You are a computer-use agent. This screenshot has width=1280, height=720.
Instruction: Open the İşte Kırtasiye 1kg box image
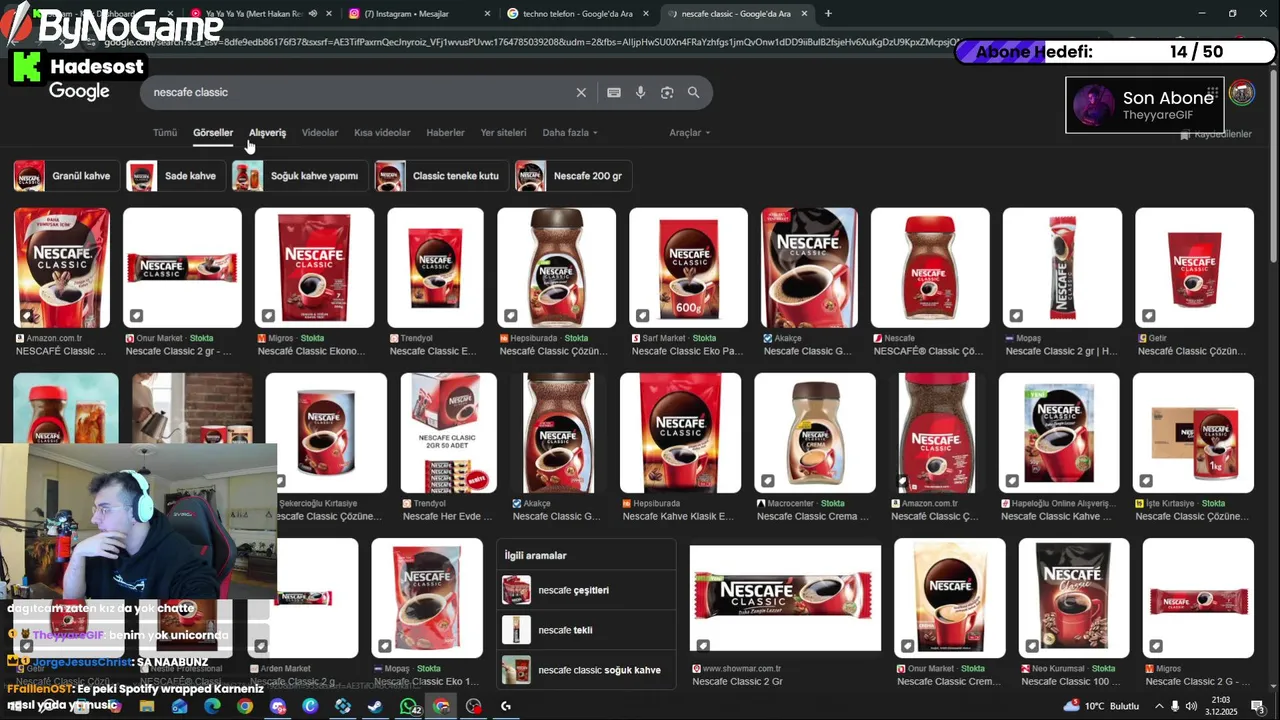(x=1193, y=433)
